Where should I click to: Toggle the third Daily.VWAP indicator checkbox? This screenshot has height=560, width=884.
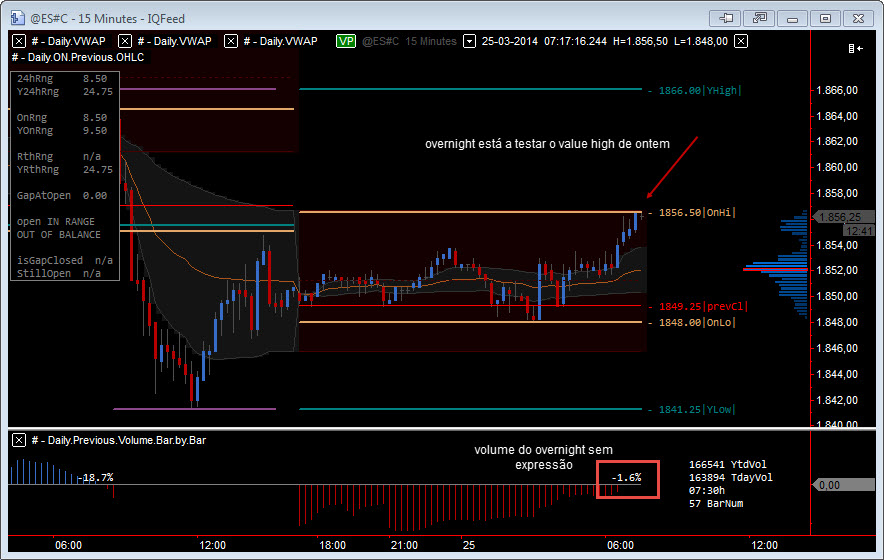(x=231, y=41)
